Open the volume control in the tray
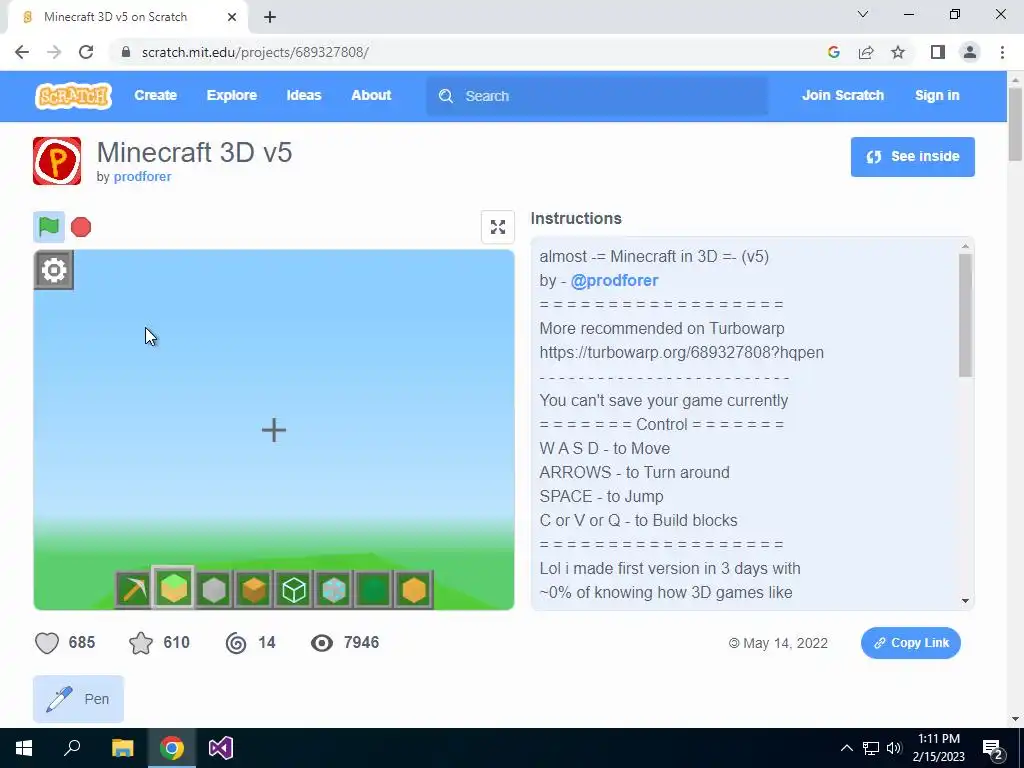Viewport: 1024px width, 768px height. (894, 748)
